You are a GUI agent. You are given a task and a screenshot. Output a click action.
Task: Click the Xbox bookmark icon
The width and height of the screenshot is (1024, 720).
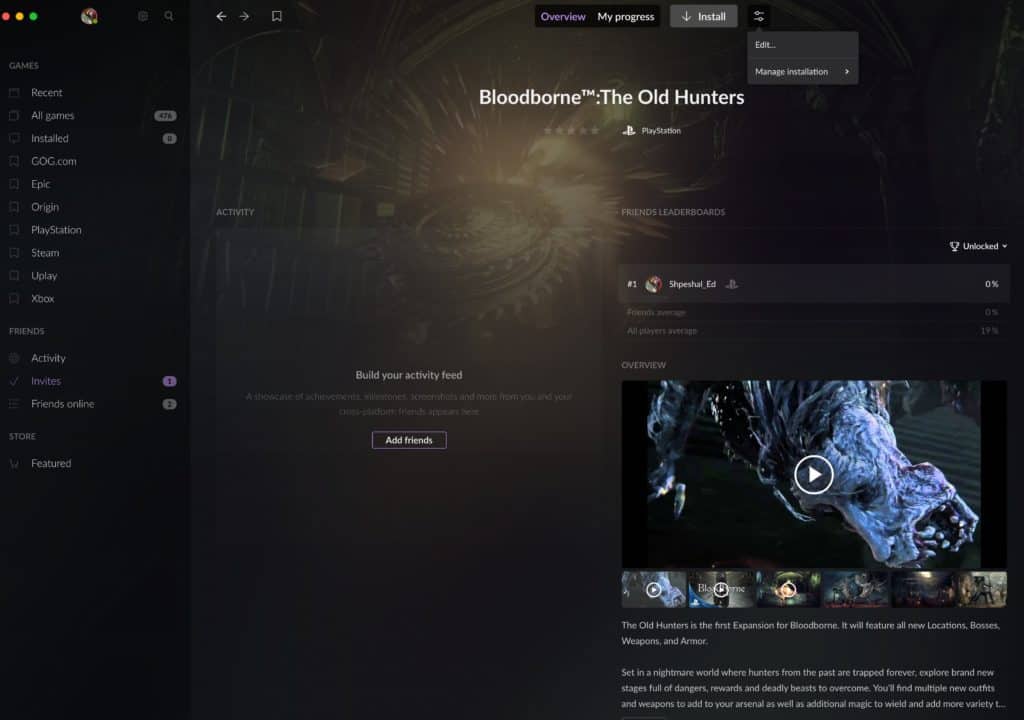14,299
